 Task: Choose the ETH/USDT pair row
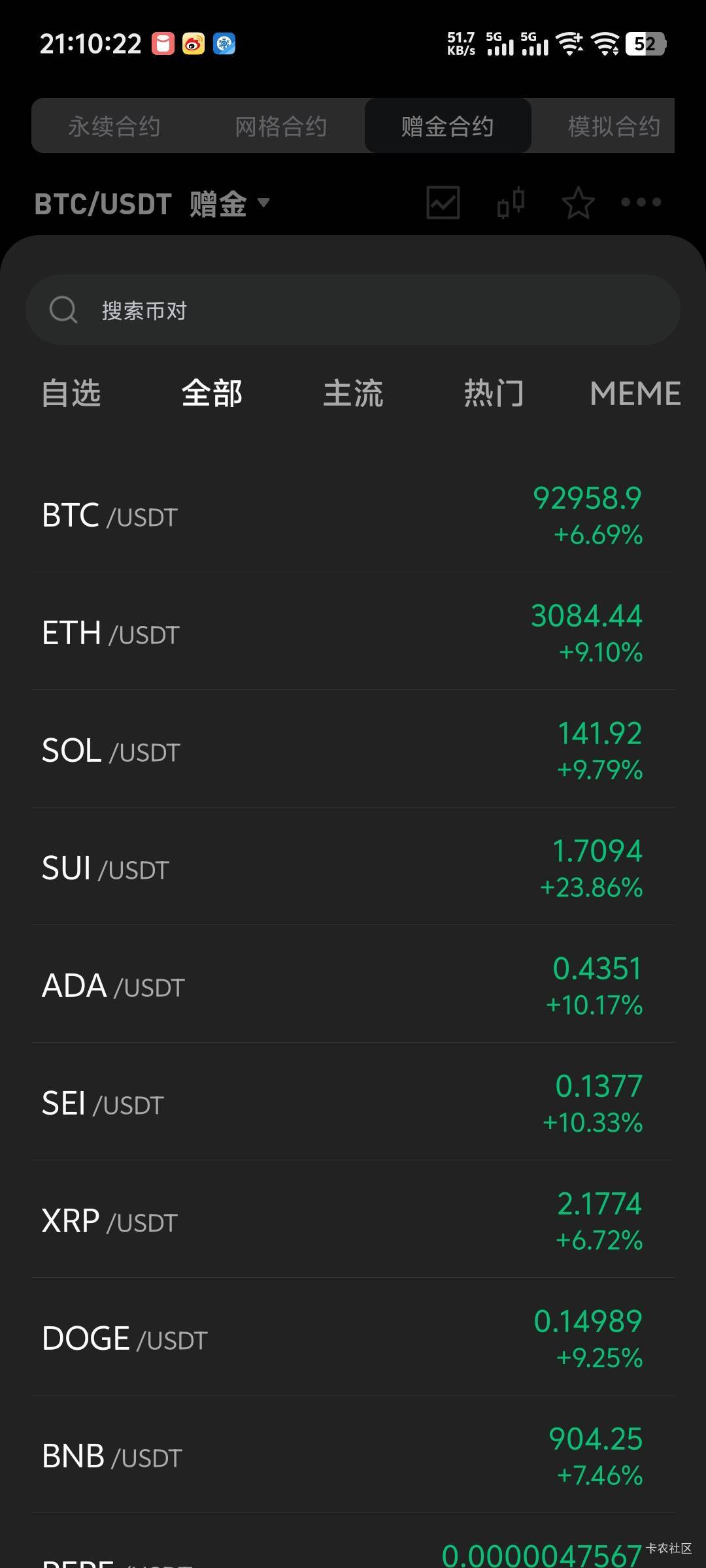coord(353,632)
